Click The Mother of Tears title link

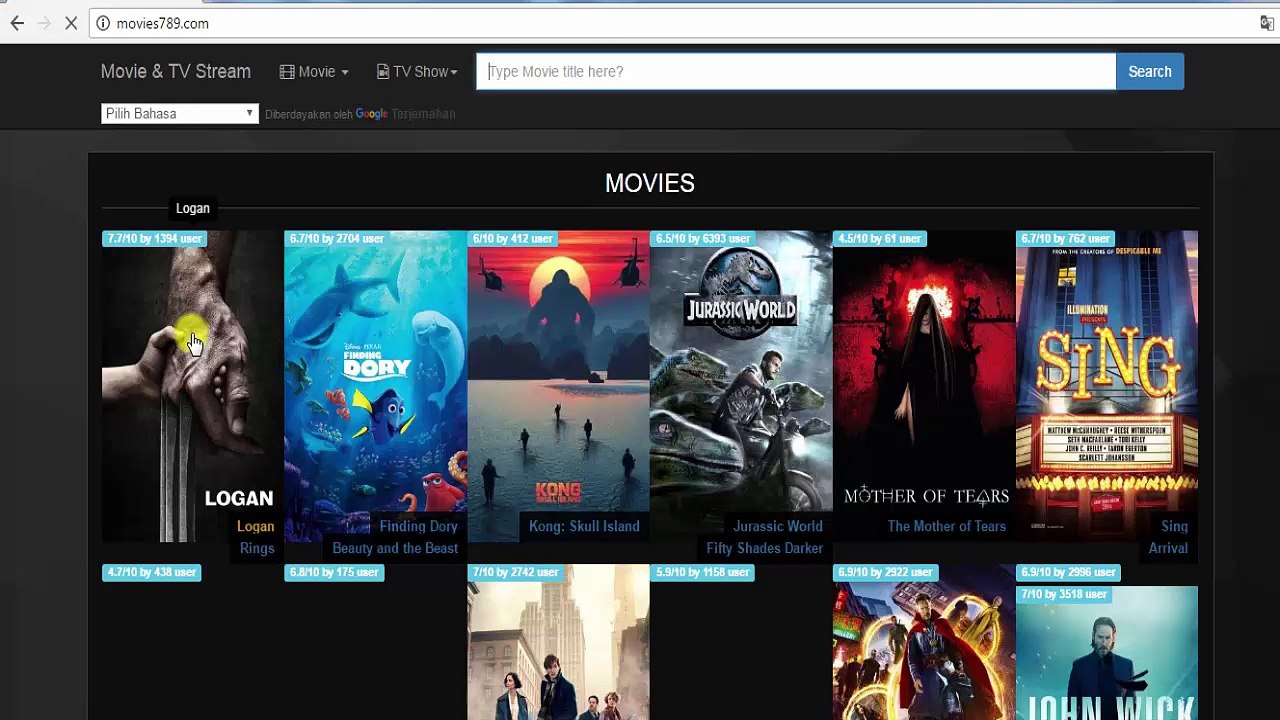(947, 526)
